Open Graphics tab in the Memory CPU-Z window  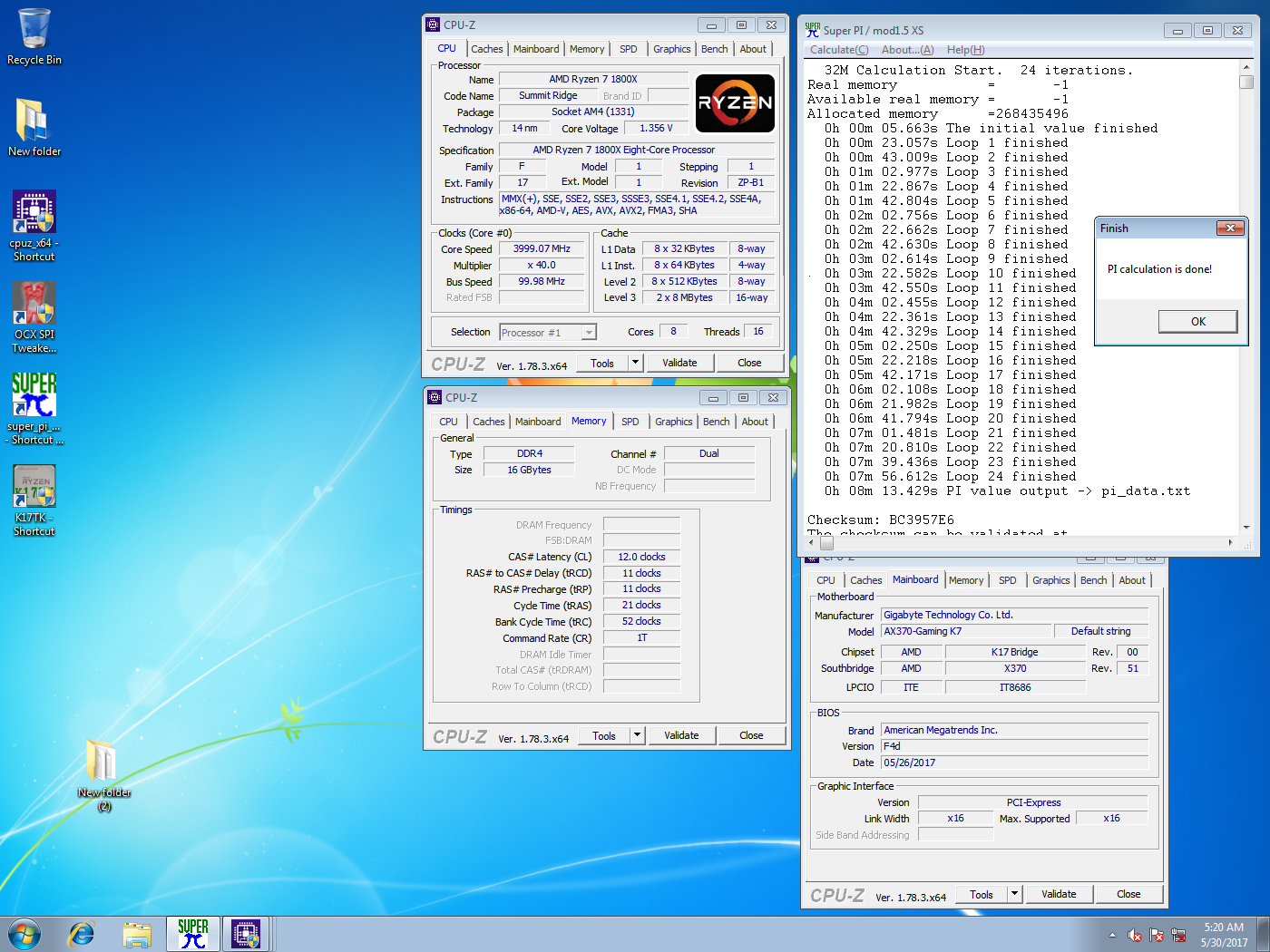674,422
